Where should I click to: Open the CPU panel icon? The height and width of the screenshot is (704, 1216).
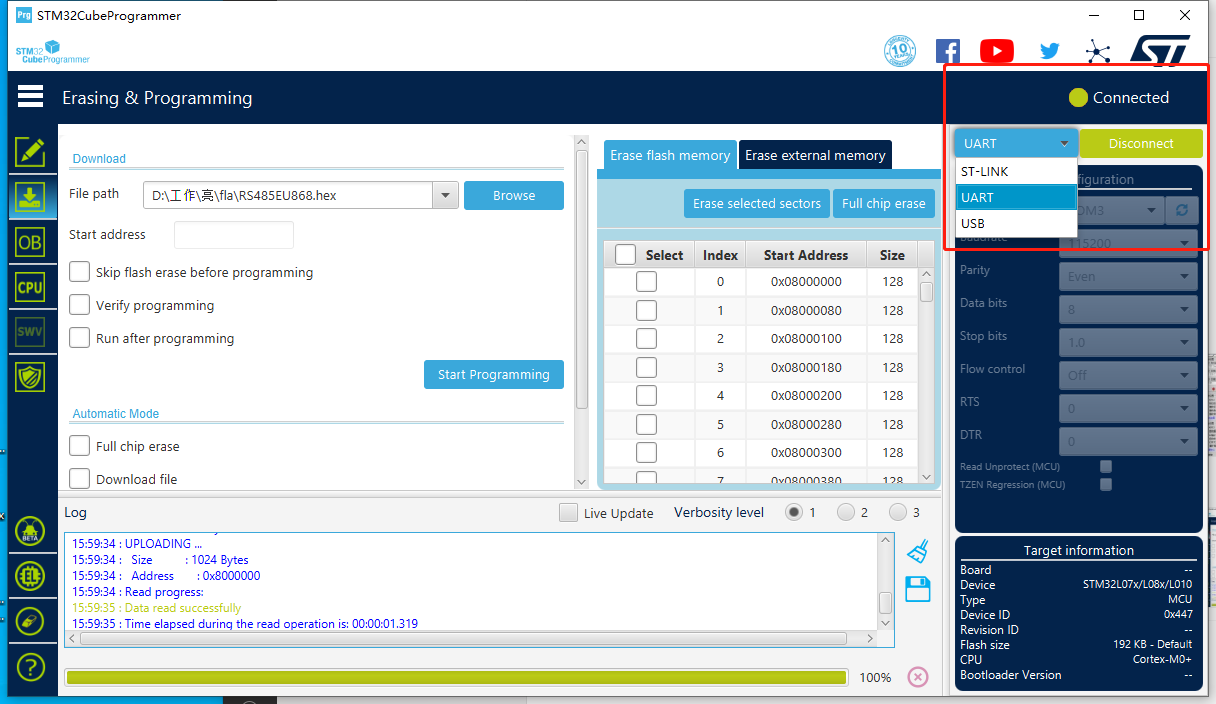pos(30,287)
